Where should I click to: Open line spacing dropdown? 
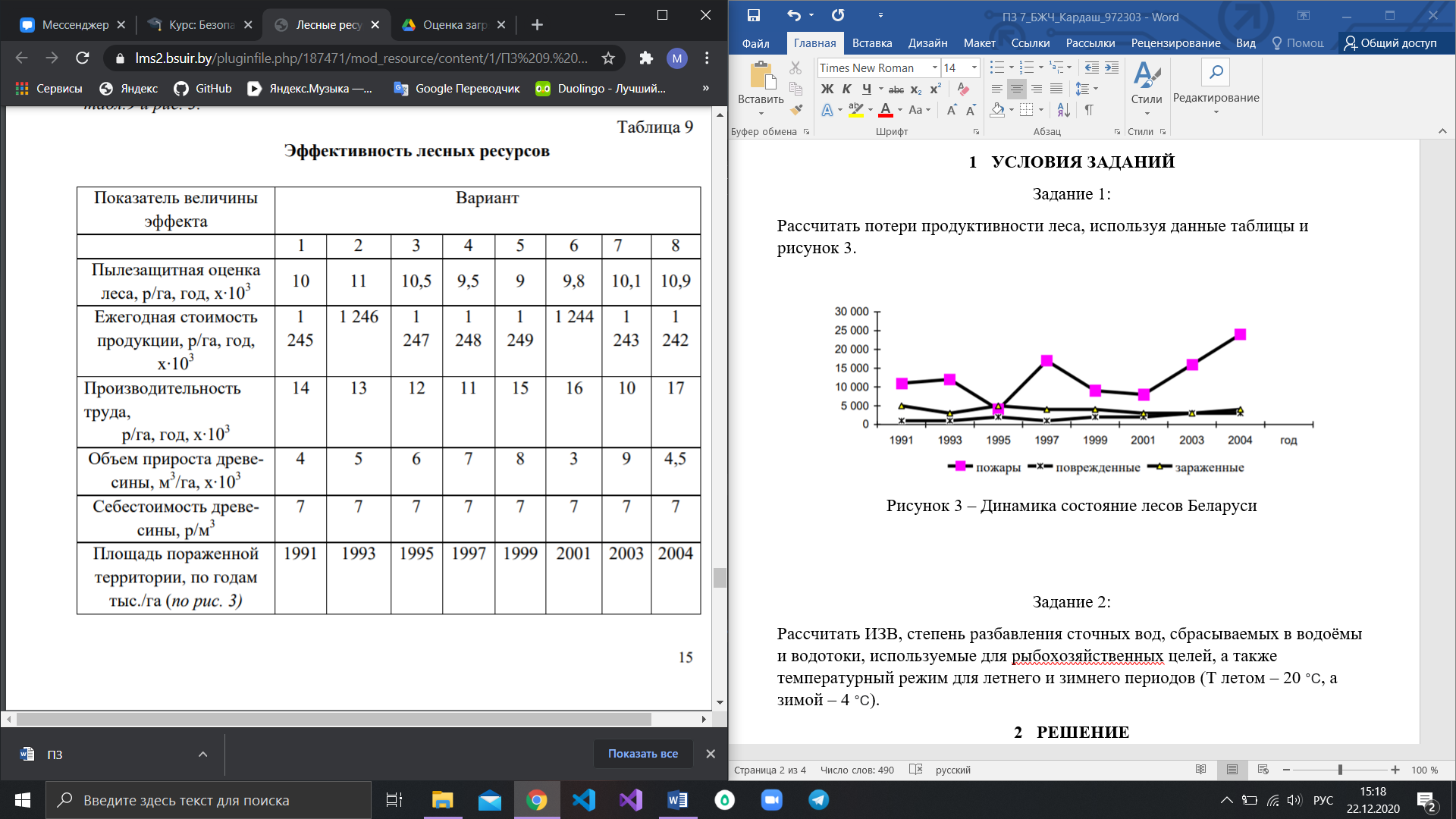pos(1087,89)
